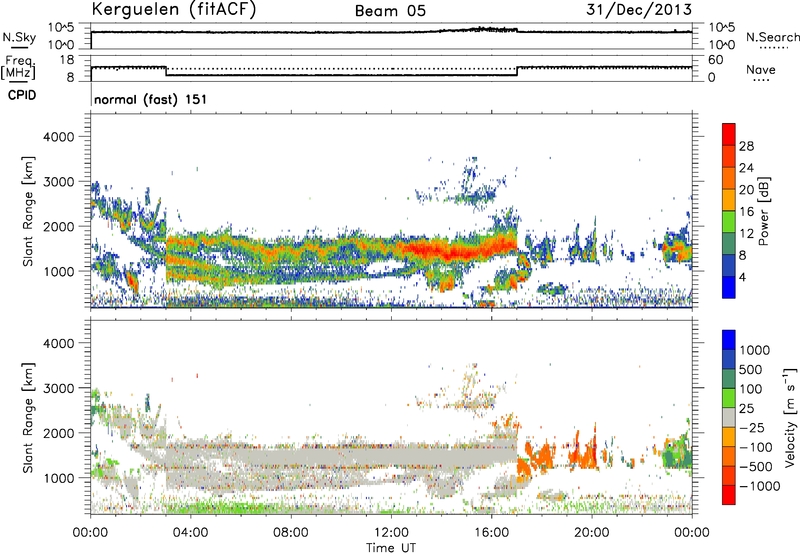The width and height of the screenshot is (800, 554).
Task: Pick the Velocity segment between -100 and -500
Action: [x=729, y=456]
